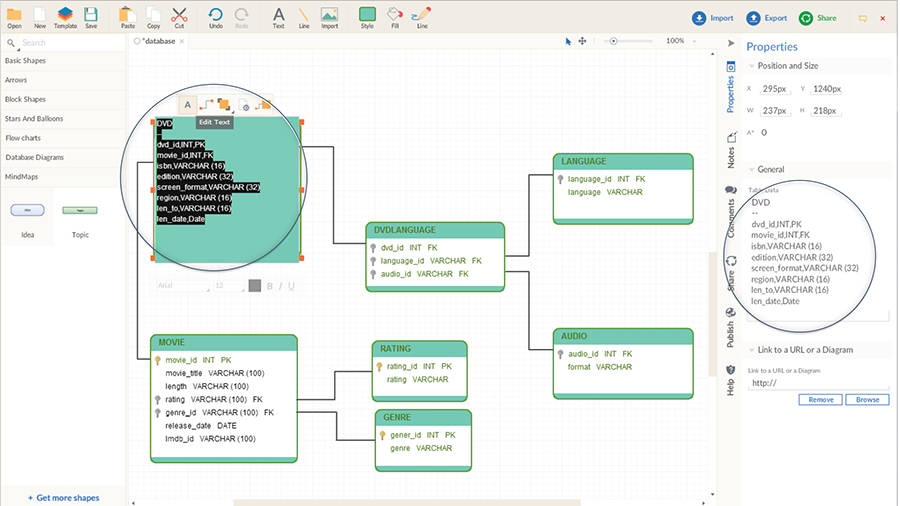
Task: Click the Save floppy disk icon
Action: 91,15
